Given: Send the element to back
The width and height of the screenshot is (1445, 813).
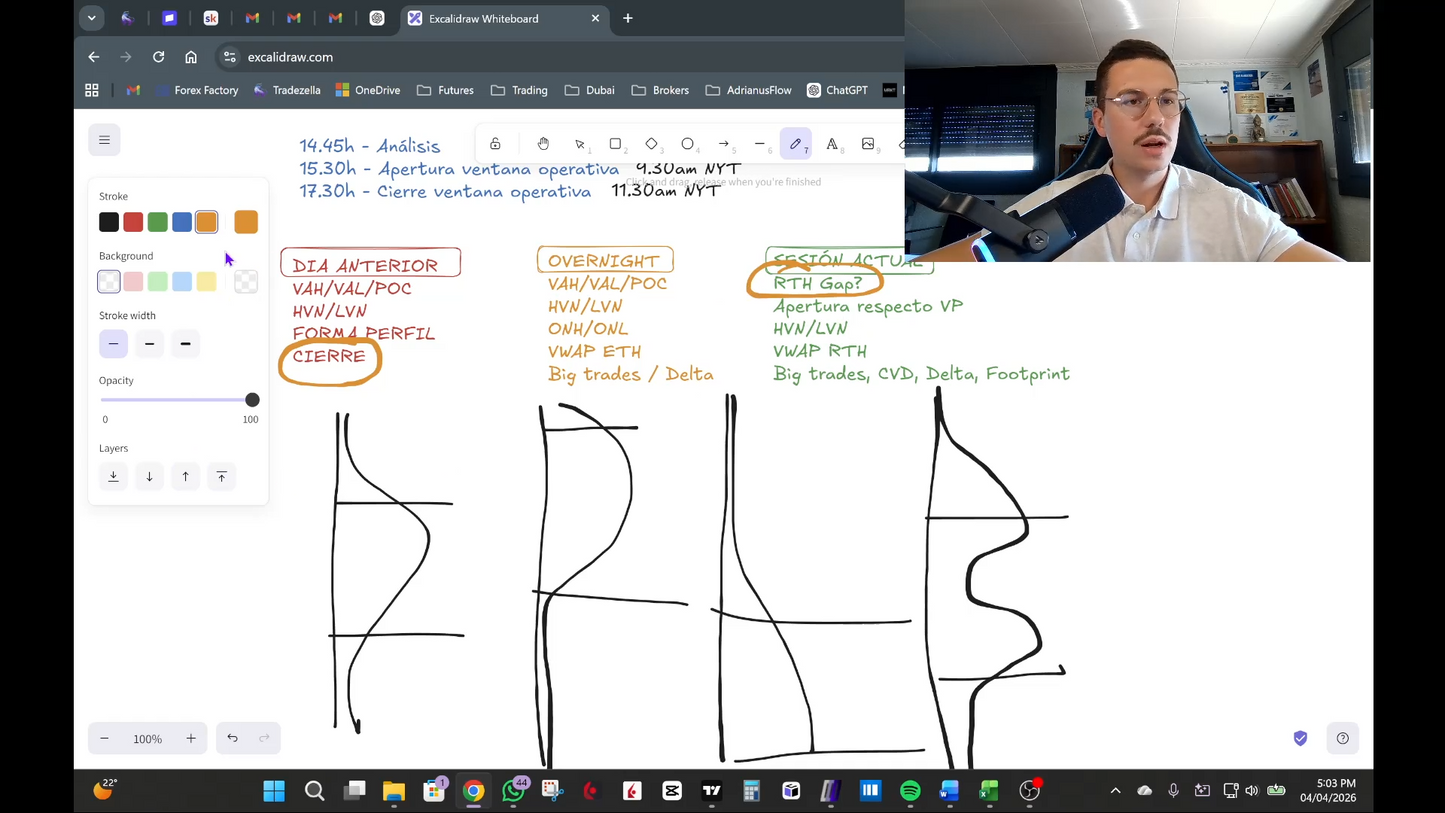Looking at the screenshot, I should (113, 477).
